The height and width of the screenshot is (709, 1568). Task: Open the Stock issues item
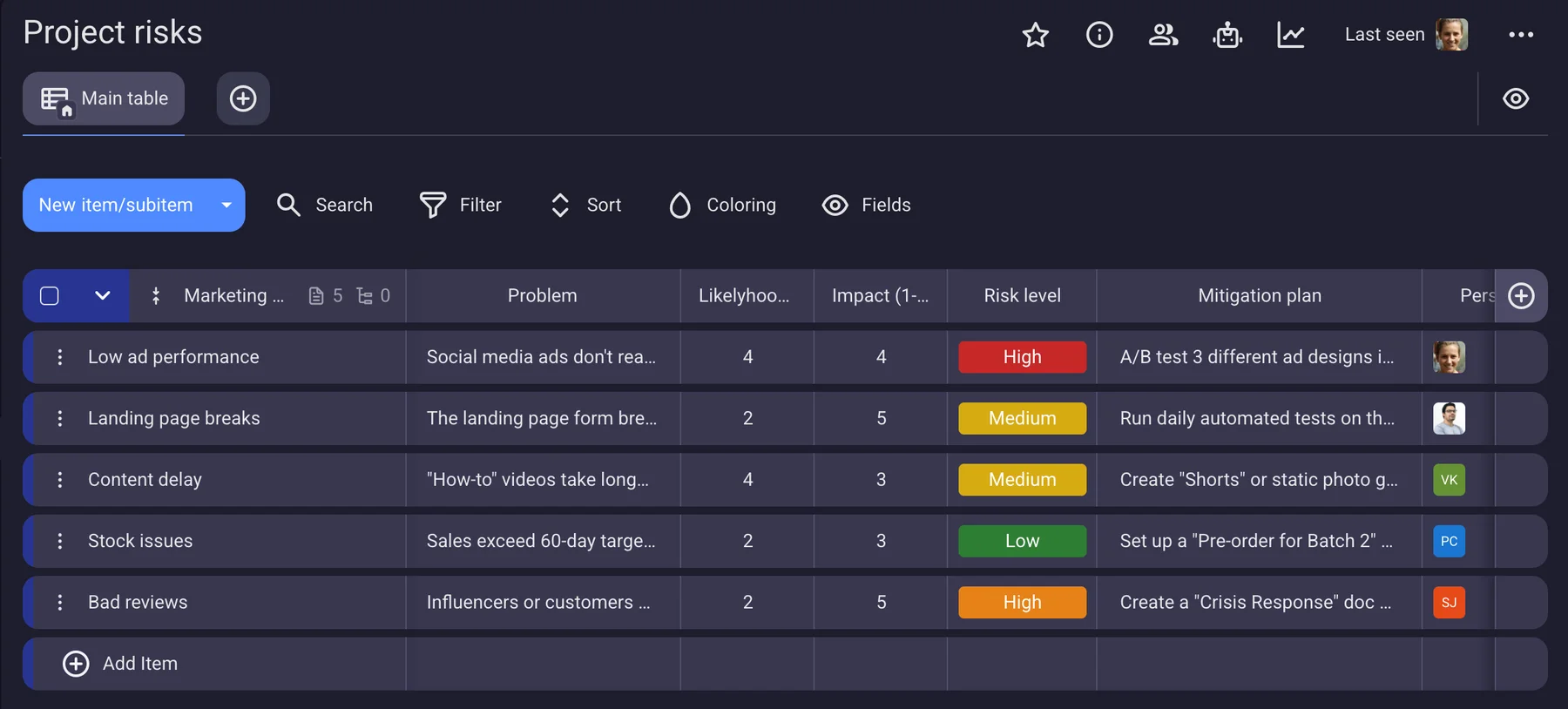click(x=140, y=541)
